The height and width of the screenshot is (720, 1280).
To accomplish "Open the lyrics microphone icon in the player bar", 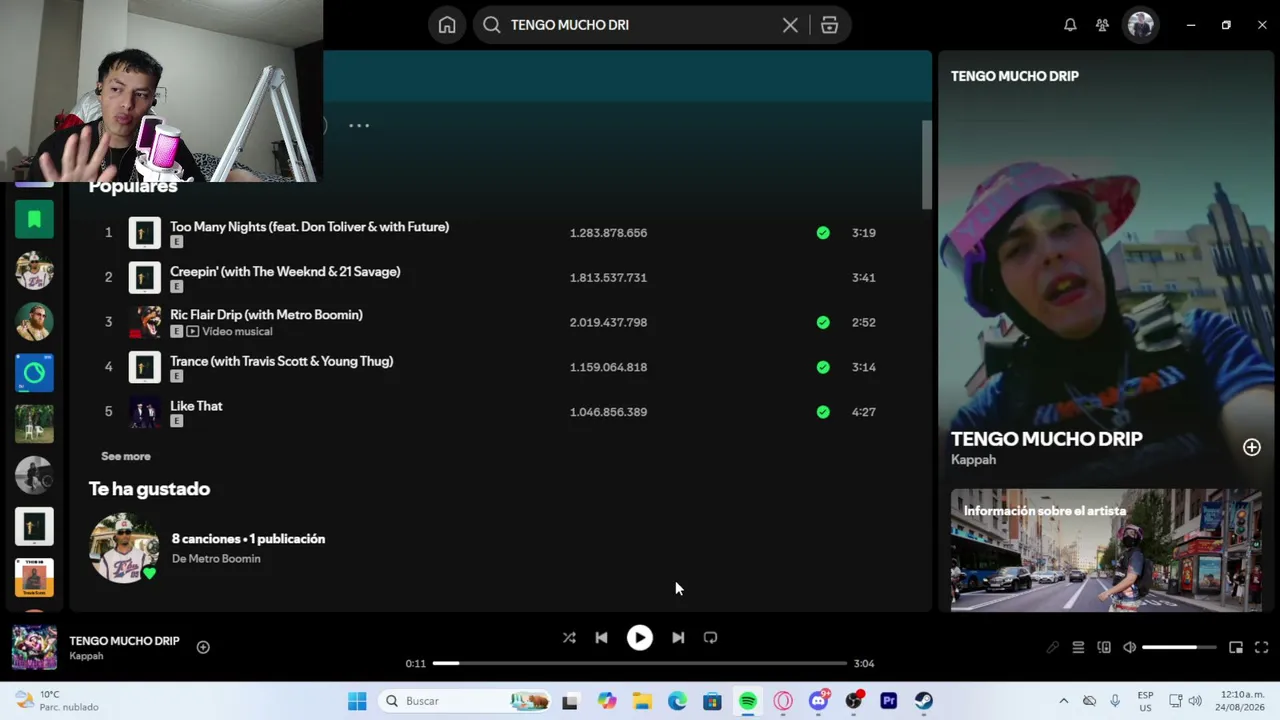I will coord(1052,647).
